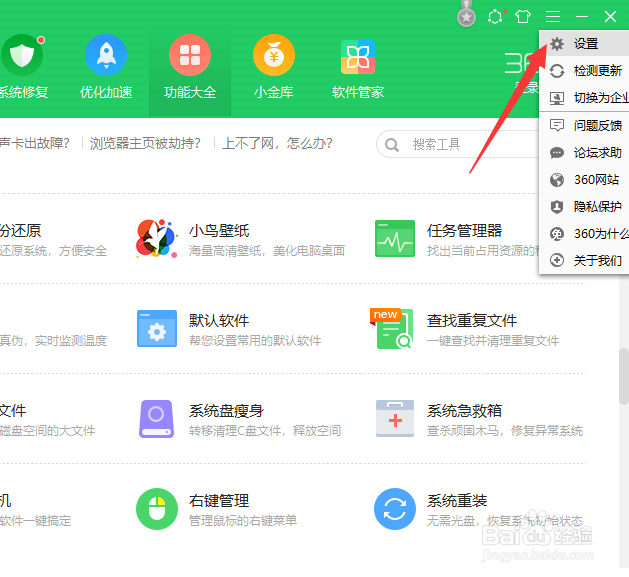629x577 pixels.
Task: Open the 优化加速 rocket icon
Action: click(x=106, y=55)
